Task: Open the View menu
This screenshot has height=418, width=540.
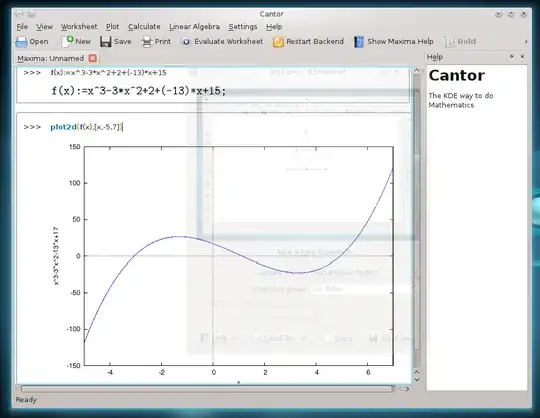Action: pos(44,27)
